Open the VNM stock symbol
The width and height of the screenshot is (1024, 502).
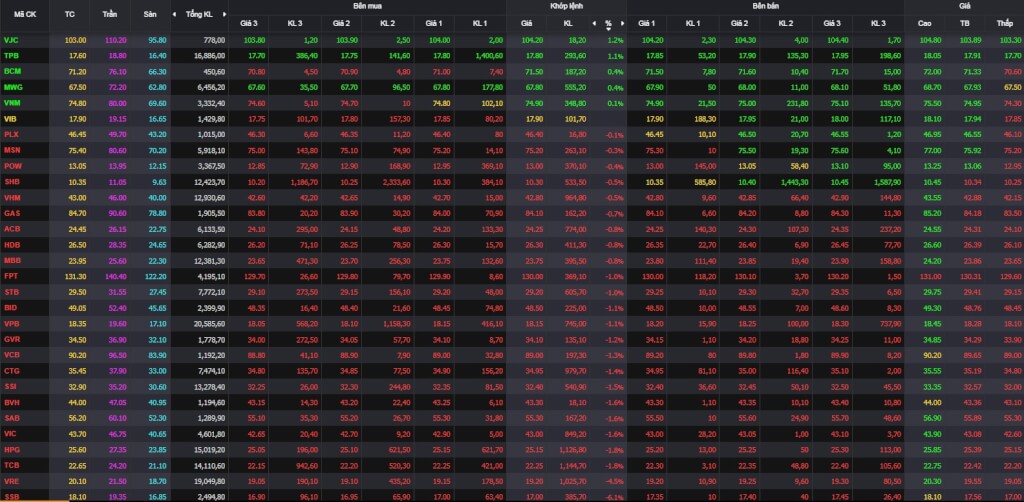coord(12,102)
